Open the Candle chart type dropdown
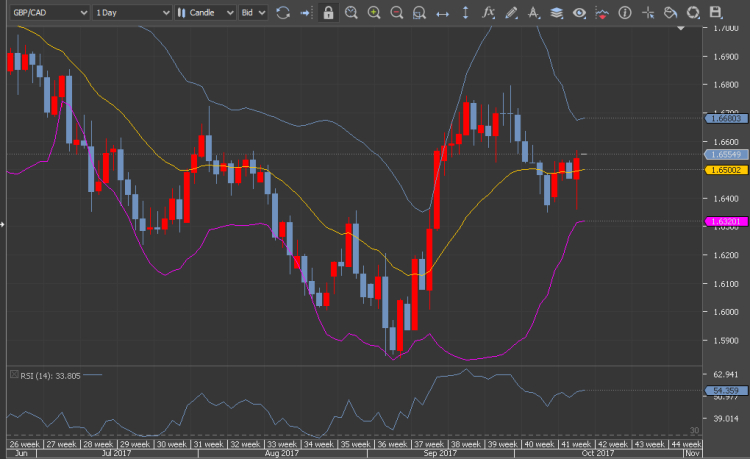Viewport: 750px width, 459px height. (205, 13)
